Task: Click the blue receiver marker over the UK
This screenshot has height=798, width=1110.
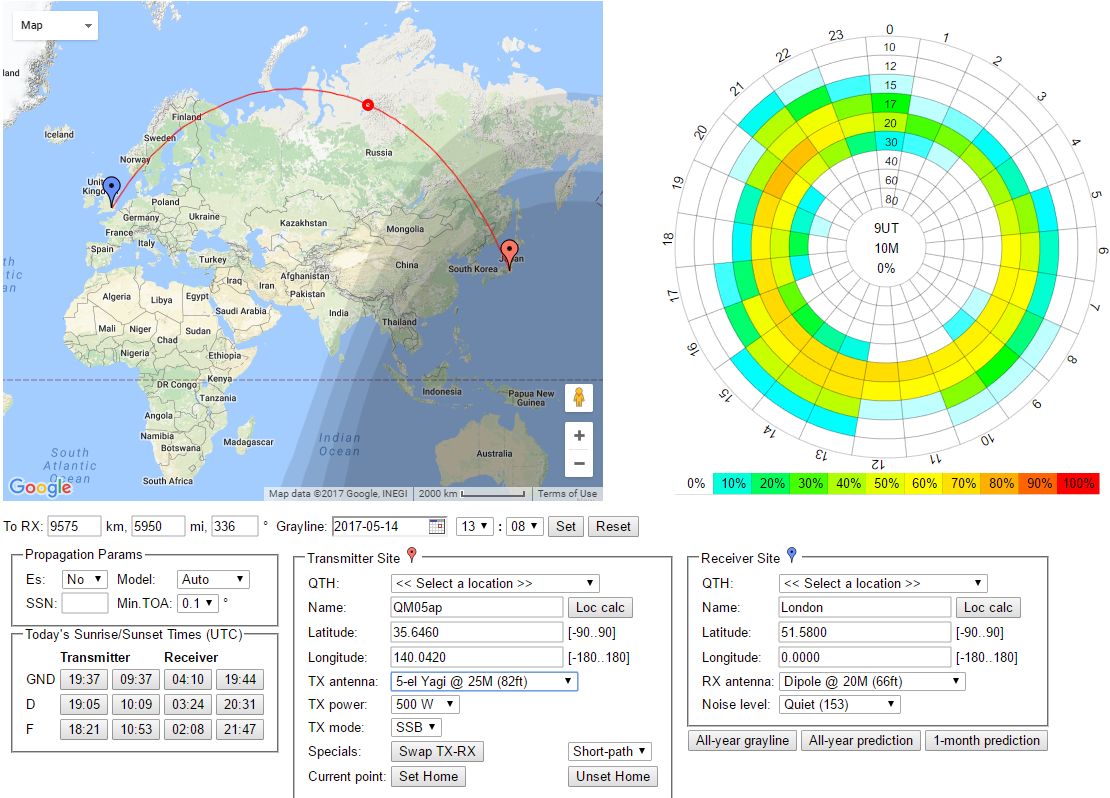Action: click(x=112, y=189)
